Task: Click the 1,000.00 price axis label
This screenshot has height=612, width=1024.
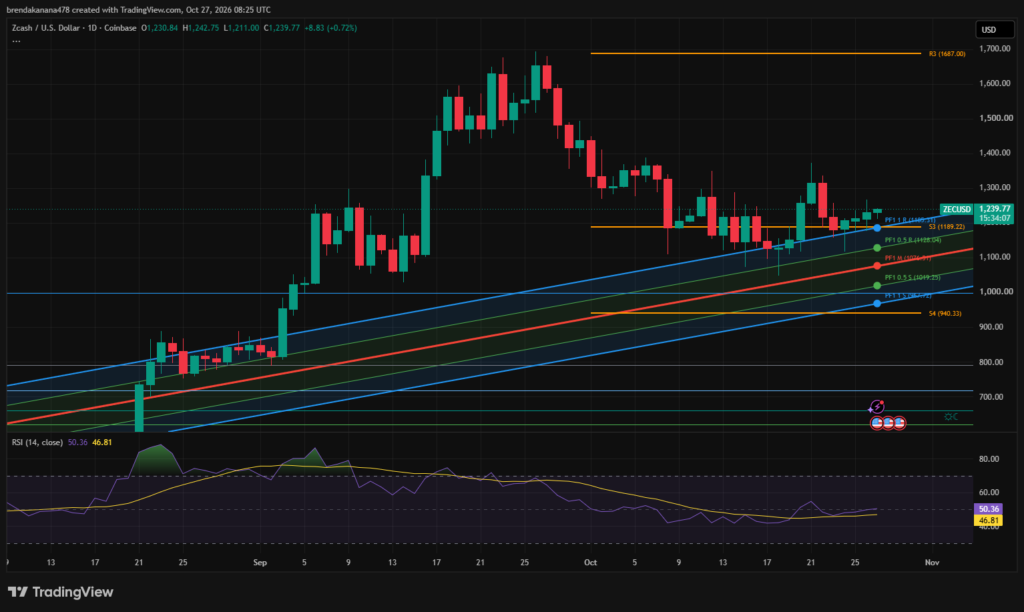Action: [x=995, y=291]
